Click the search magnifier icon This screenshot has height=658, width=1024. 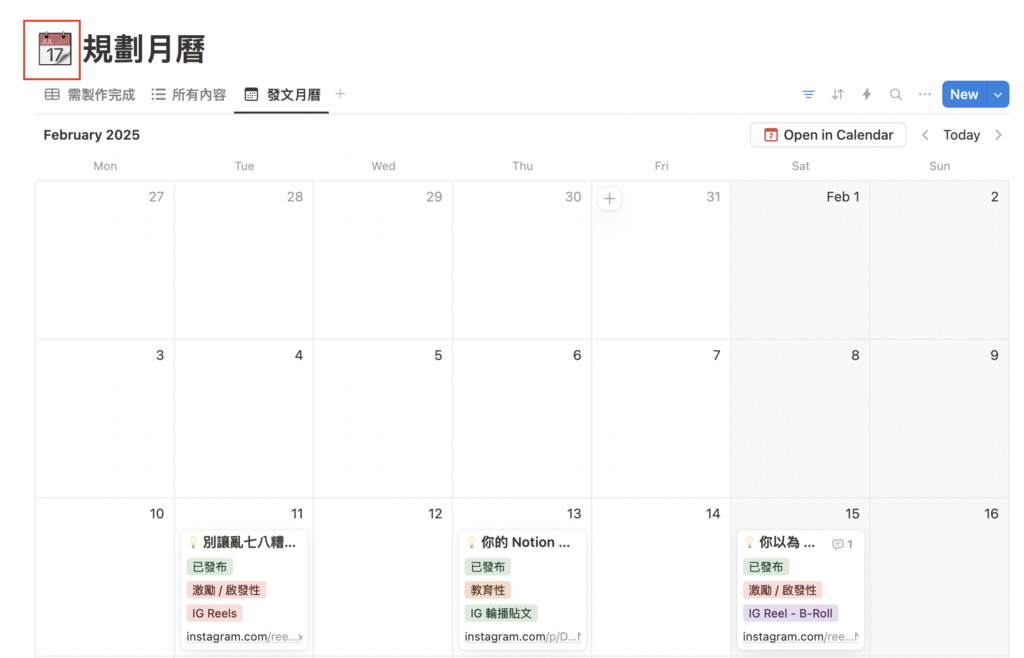(896, 95)
